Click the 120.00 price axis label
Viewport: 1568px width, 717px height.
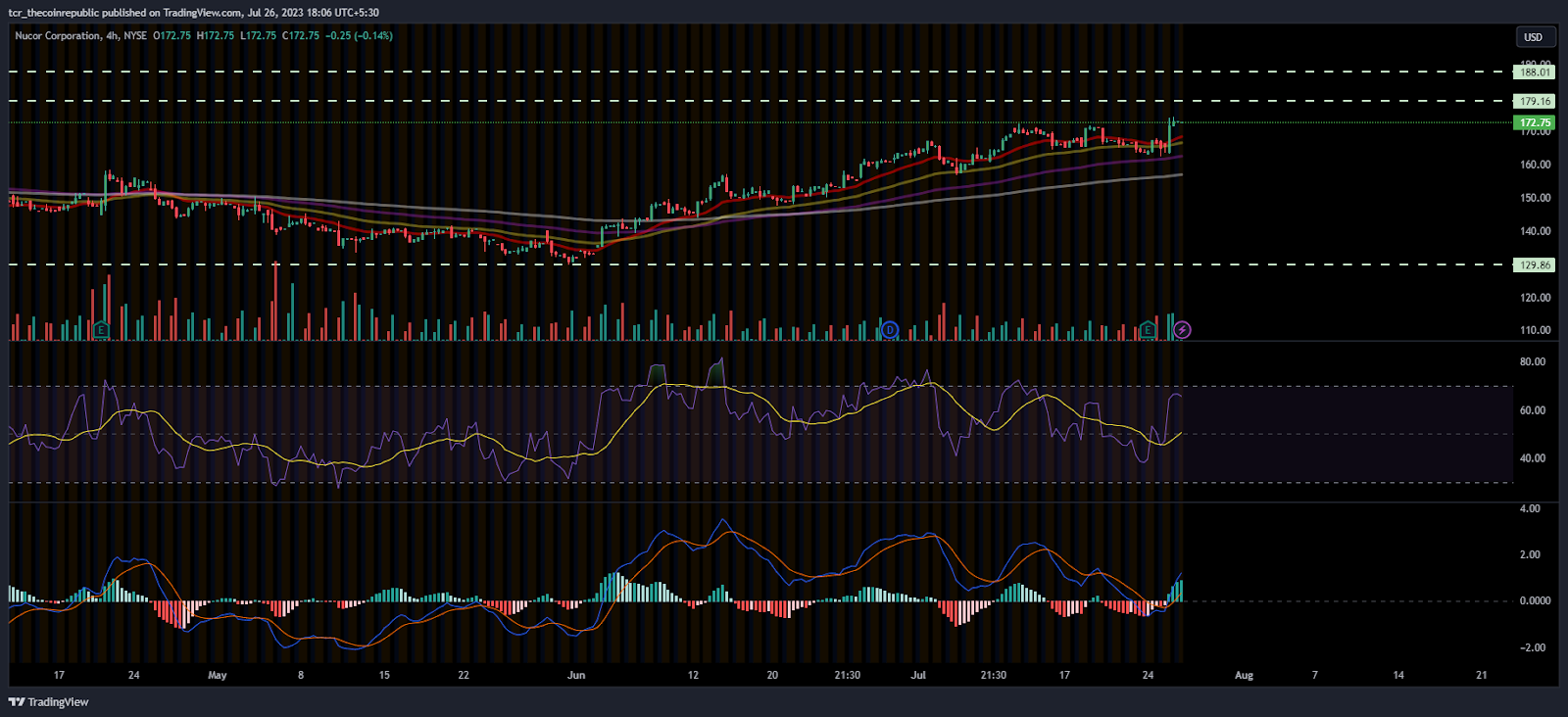pyautogui.click(x=1535, y=298)
